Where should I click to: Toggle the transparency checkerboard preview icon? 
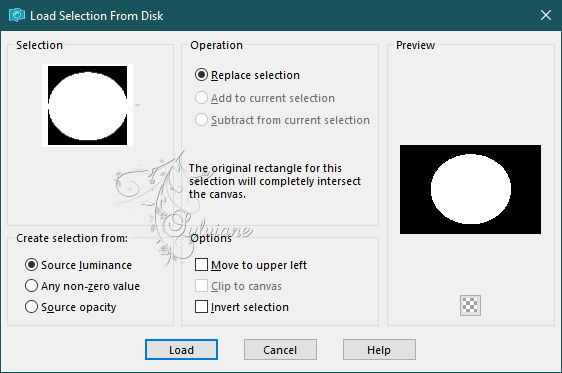(470, 305)
